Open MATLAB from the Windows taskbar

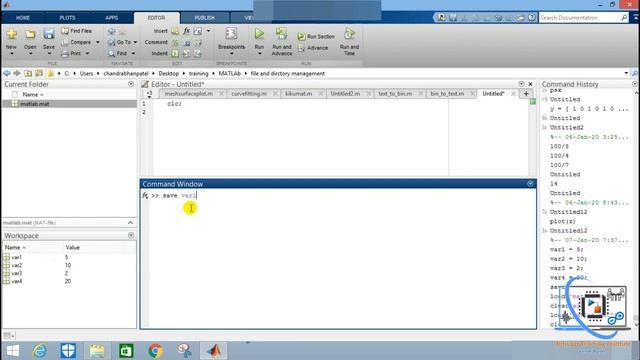pos(213,350)
